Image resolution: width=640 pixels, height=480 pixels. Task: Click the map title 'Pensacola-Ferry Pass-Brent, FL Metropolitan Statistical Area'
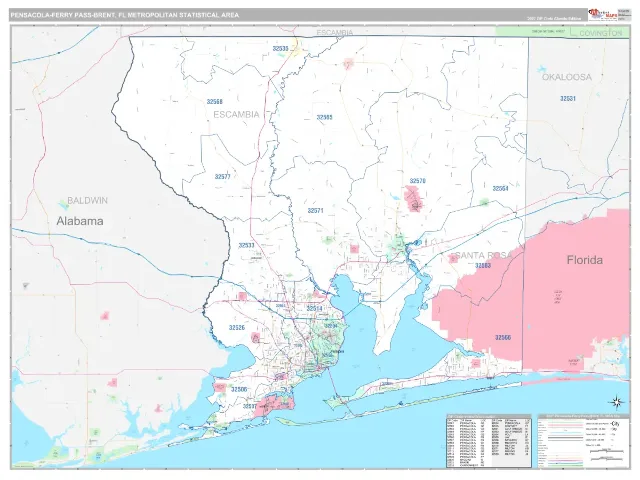(x=124, y=15)
